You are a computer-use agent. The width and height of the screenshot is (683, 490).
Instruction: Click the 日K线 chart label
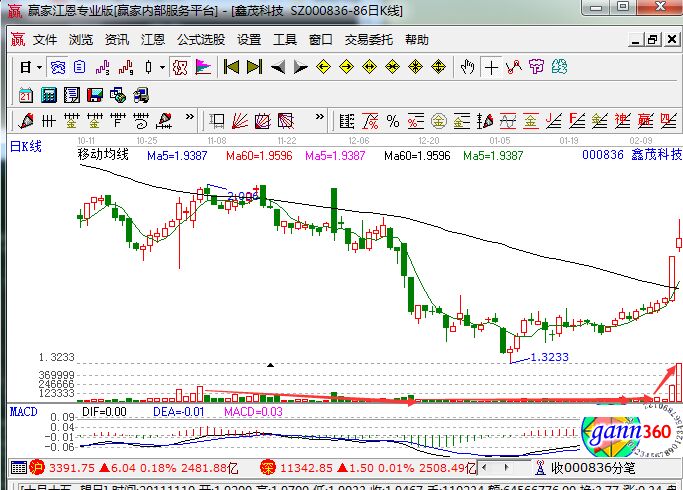27,147
